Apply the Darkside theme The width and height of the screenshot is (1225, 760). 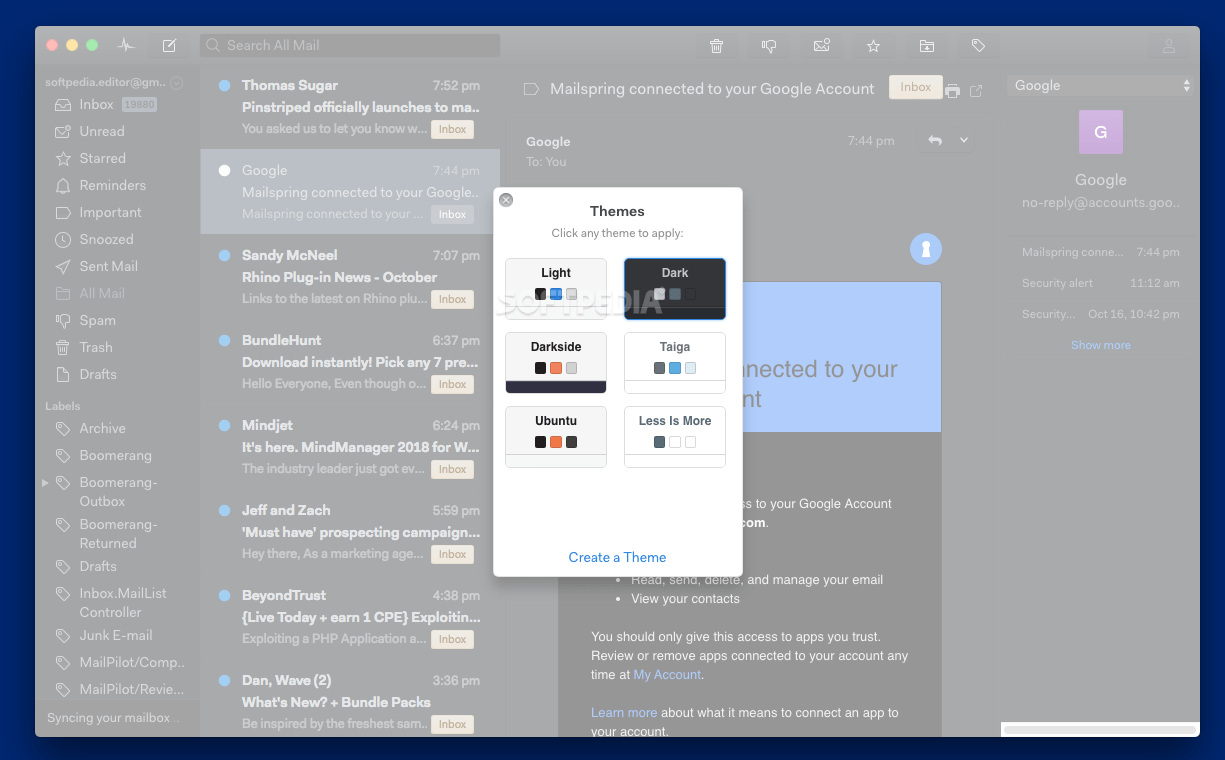point(556,363)
